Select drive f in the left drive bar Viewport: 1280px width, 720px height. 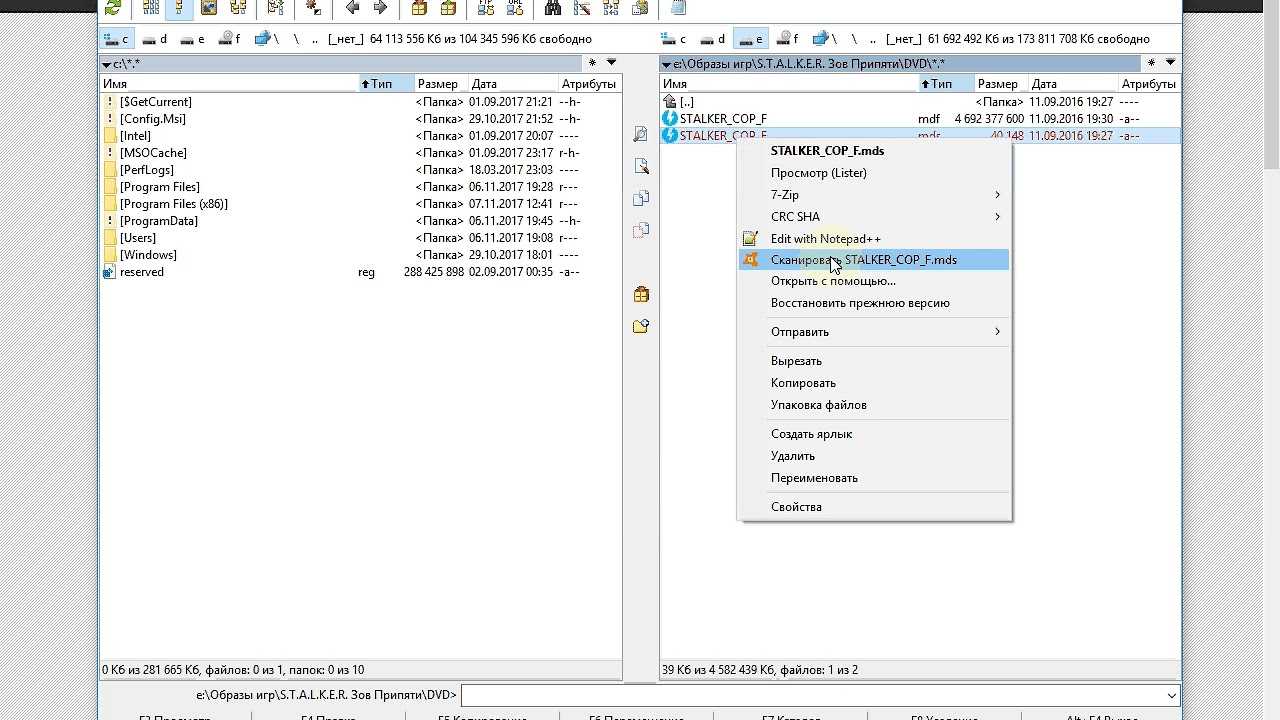(229, 39)
